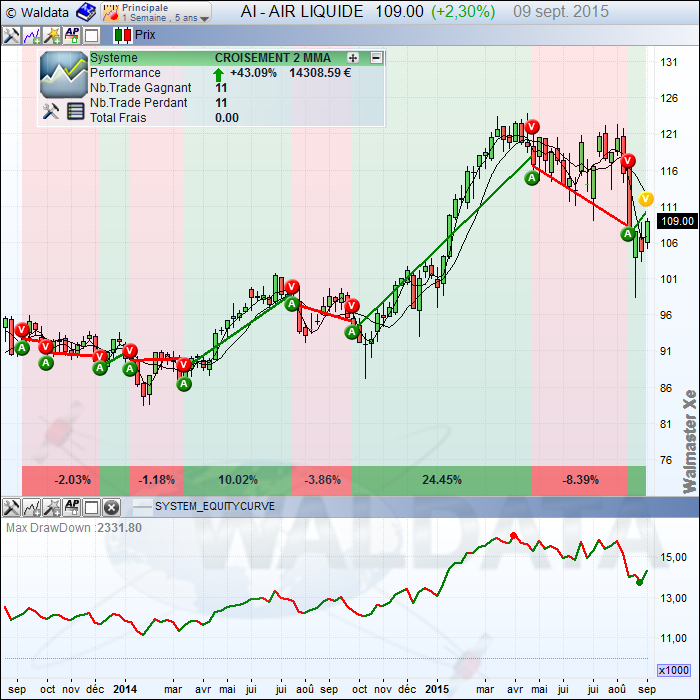
Task: Click the x1000 scale multiplier label
Action: click(674, 671)
